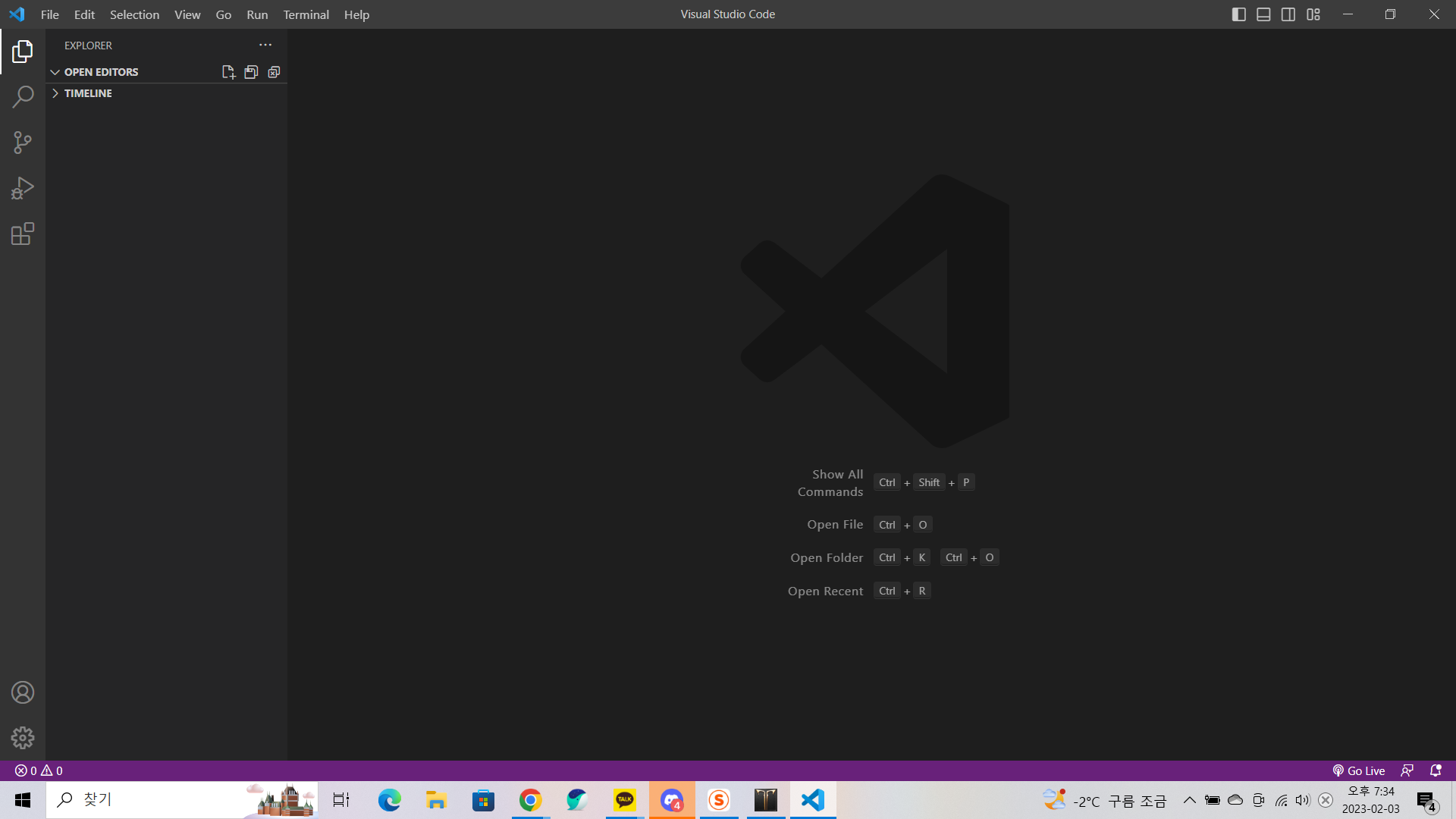Click the Open File shortcut label

tap(835, 524)
